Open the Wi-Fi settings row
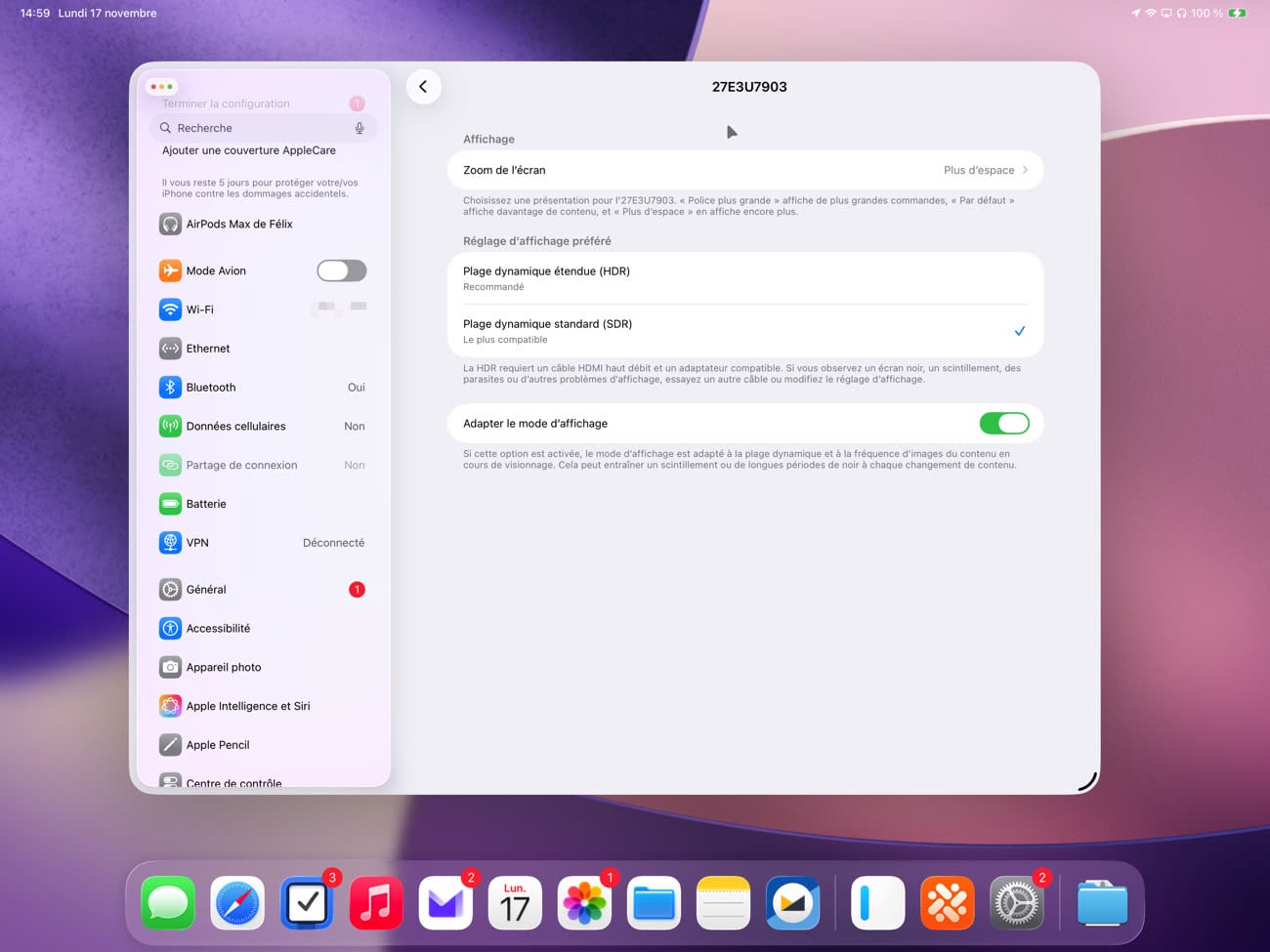 262,310
